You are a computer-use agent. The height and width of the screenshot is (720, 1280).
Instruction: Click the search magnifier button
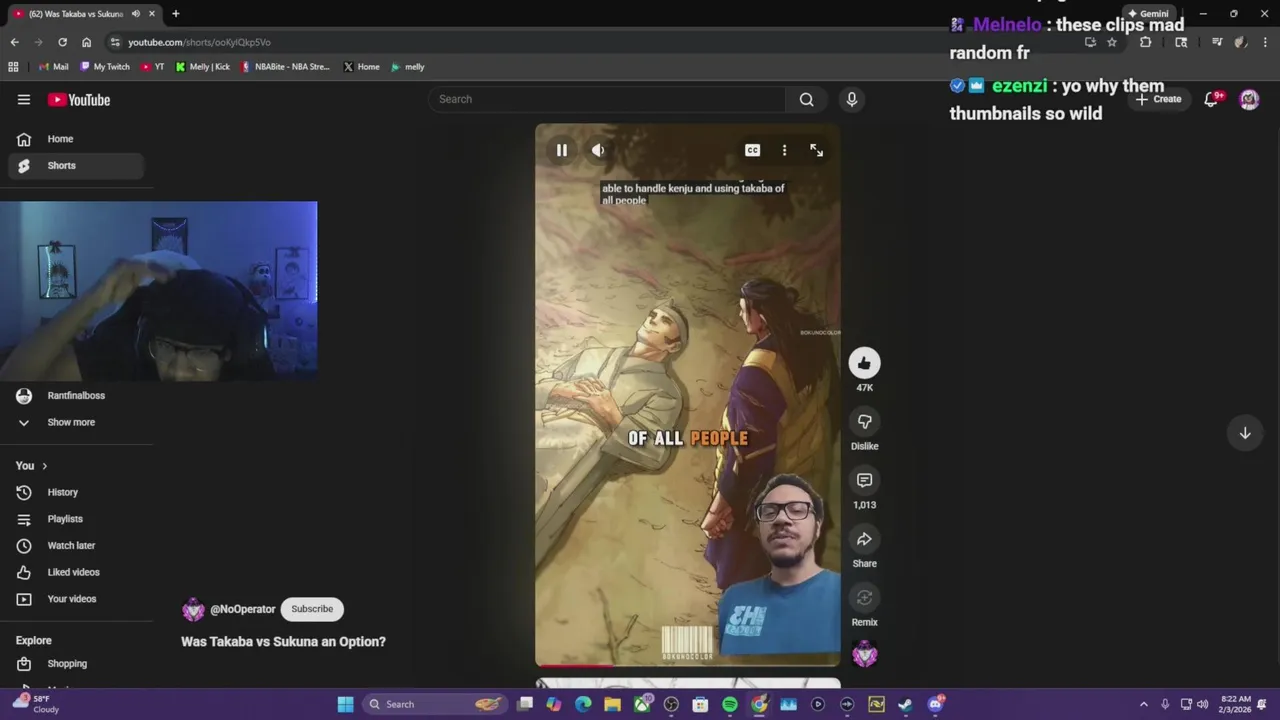coord(806,99)
